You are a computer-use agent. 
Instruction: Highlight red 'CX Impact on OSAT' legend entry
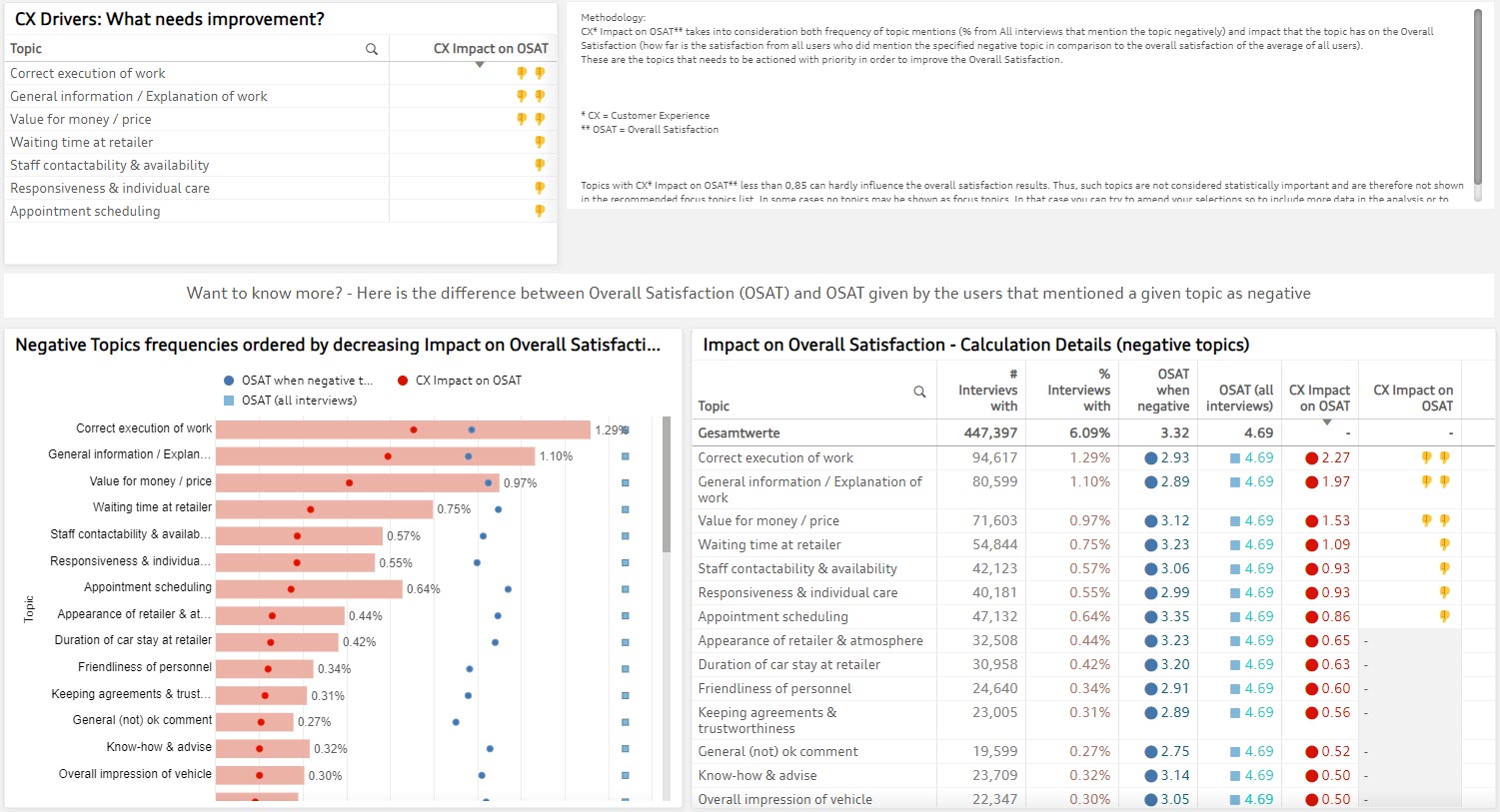[x=460, y=381]
